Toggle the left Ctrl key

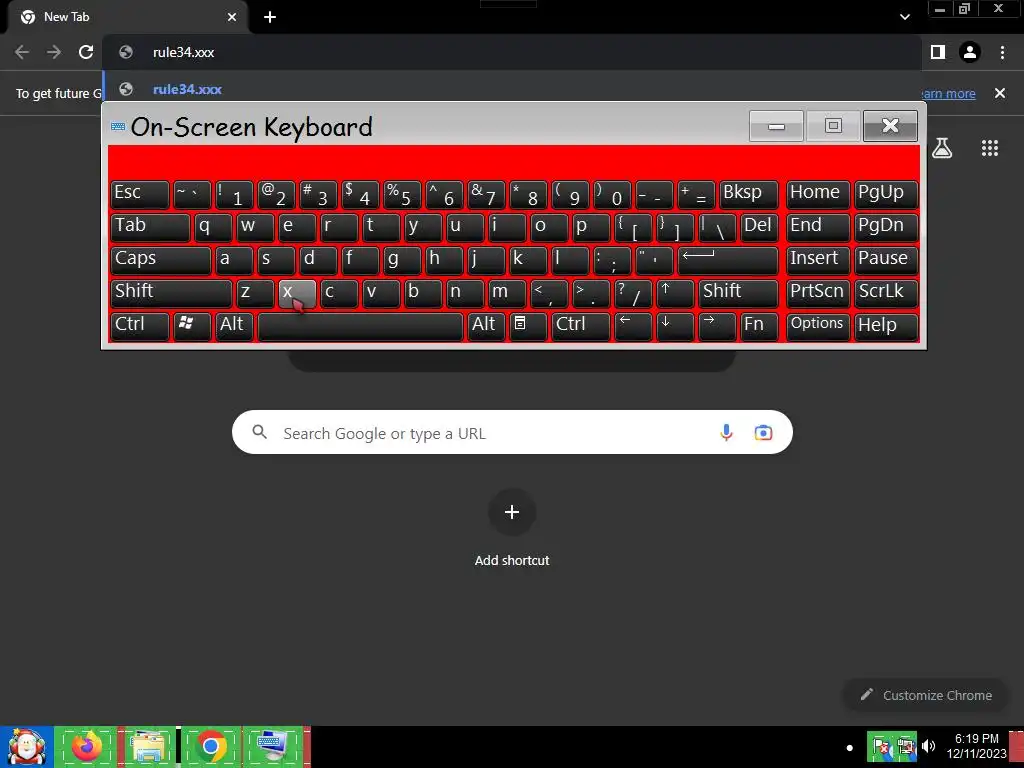tap(140, 326)
